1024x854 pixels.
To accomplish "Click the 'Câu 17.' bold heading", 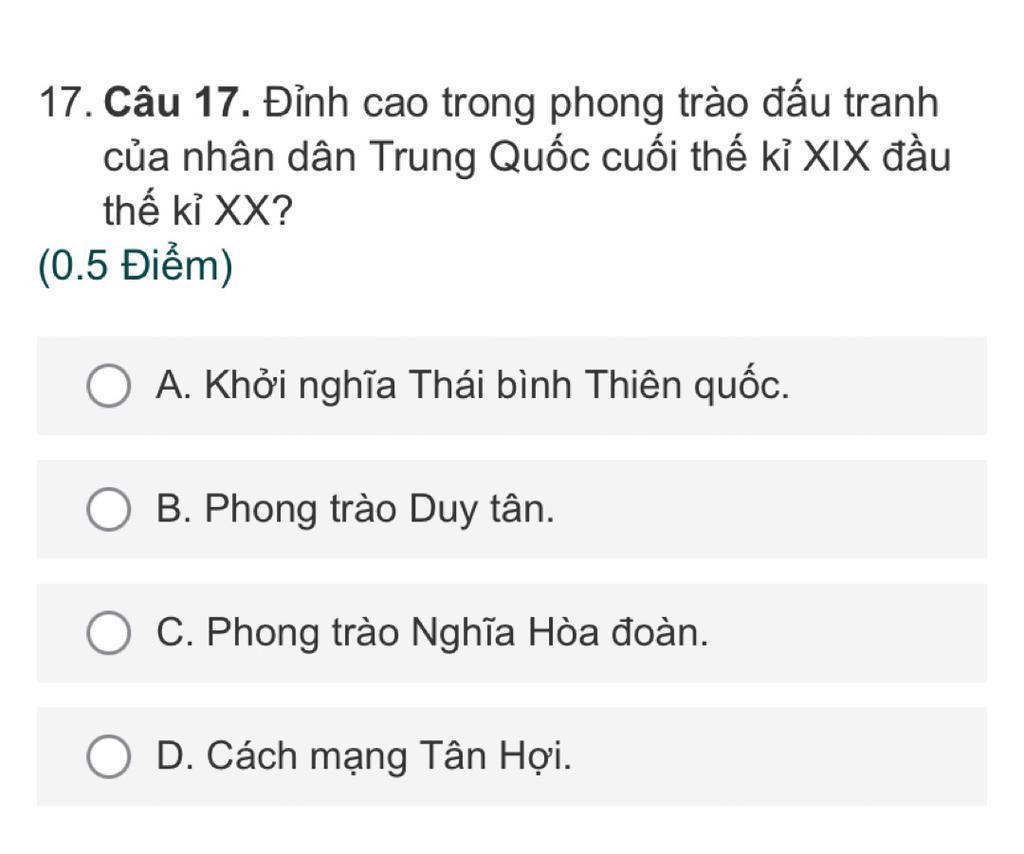I will pyautogui.click(x=177, y=103).
